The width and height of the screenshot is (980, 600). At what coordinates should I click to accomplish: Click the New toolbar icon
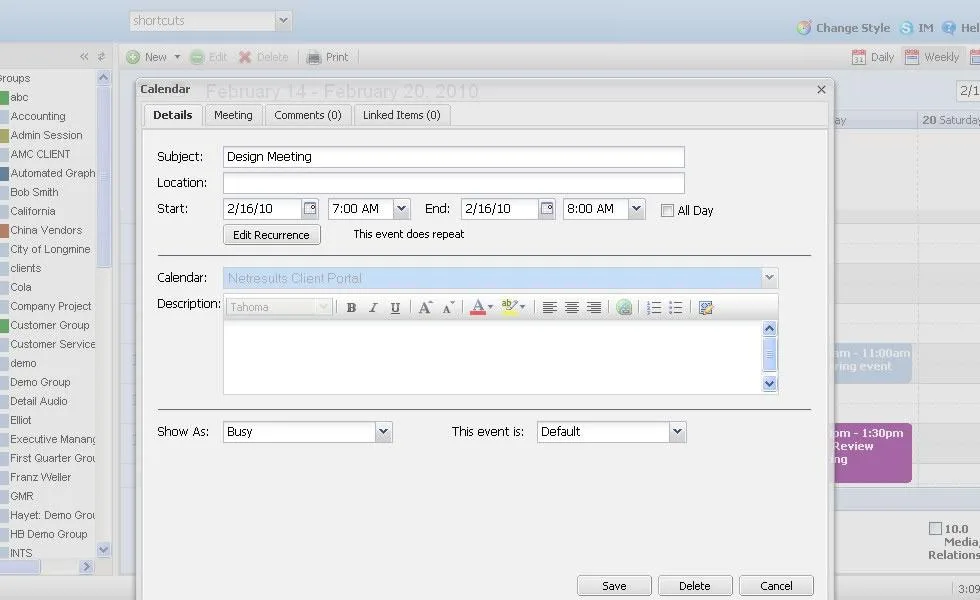[132, 57]
